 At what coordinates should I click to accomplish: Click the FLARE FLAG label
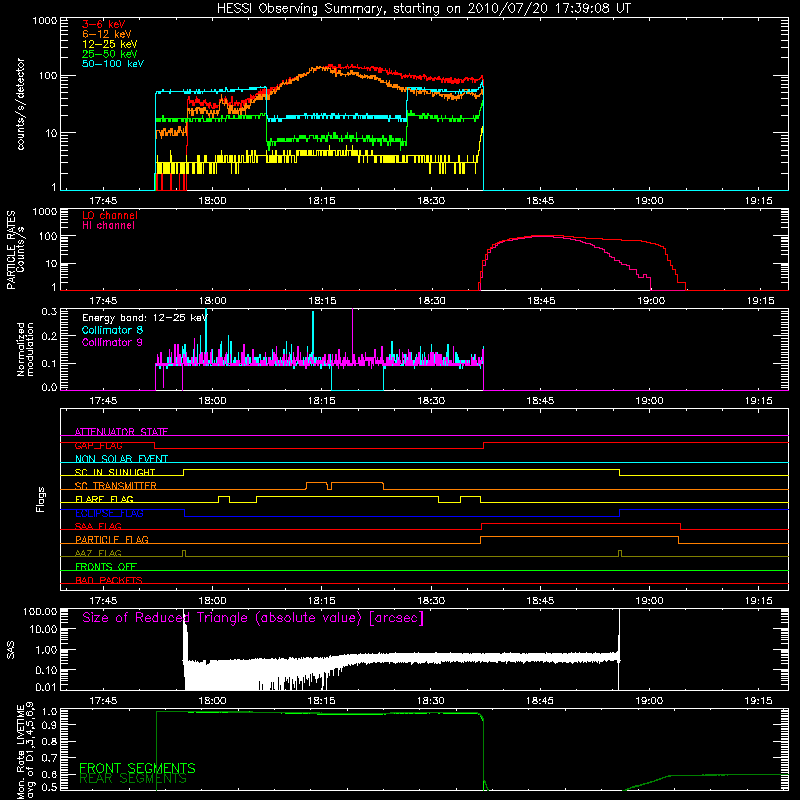point(104,499)
